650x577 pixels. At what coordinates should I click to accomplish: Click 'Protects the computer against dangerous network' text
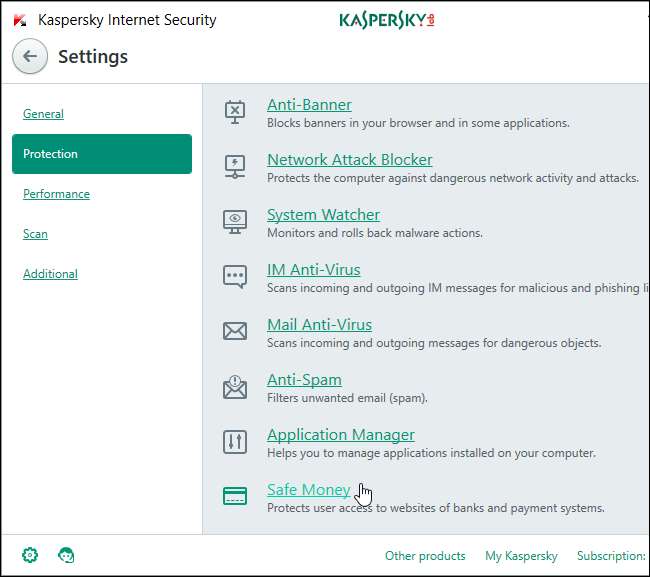[453, 178]
